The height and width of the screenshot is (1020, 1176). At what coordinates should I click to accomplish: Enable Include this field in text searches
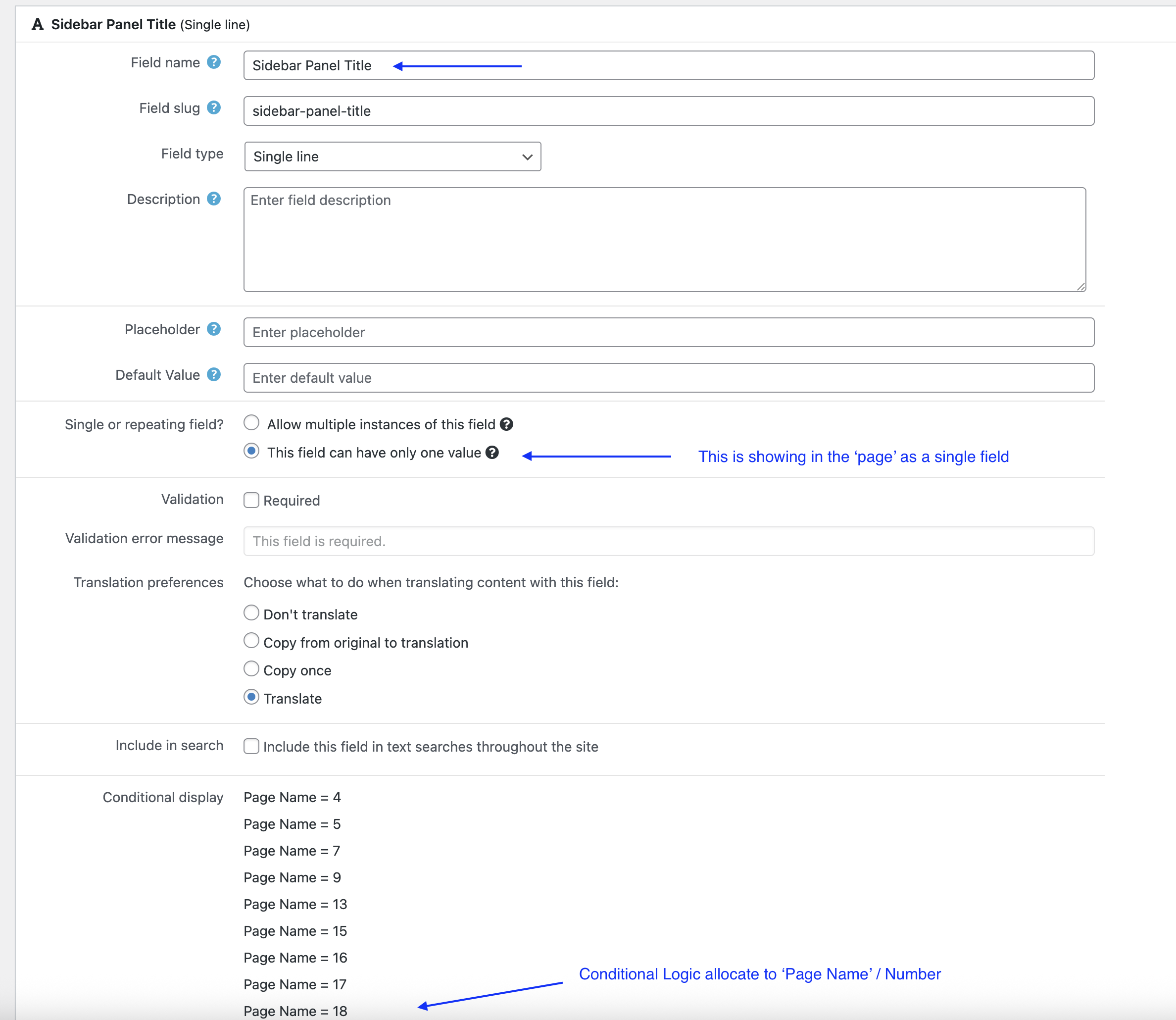tap(251, 746)
